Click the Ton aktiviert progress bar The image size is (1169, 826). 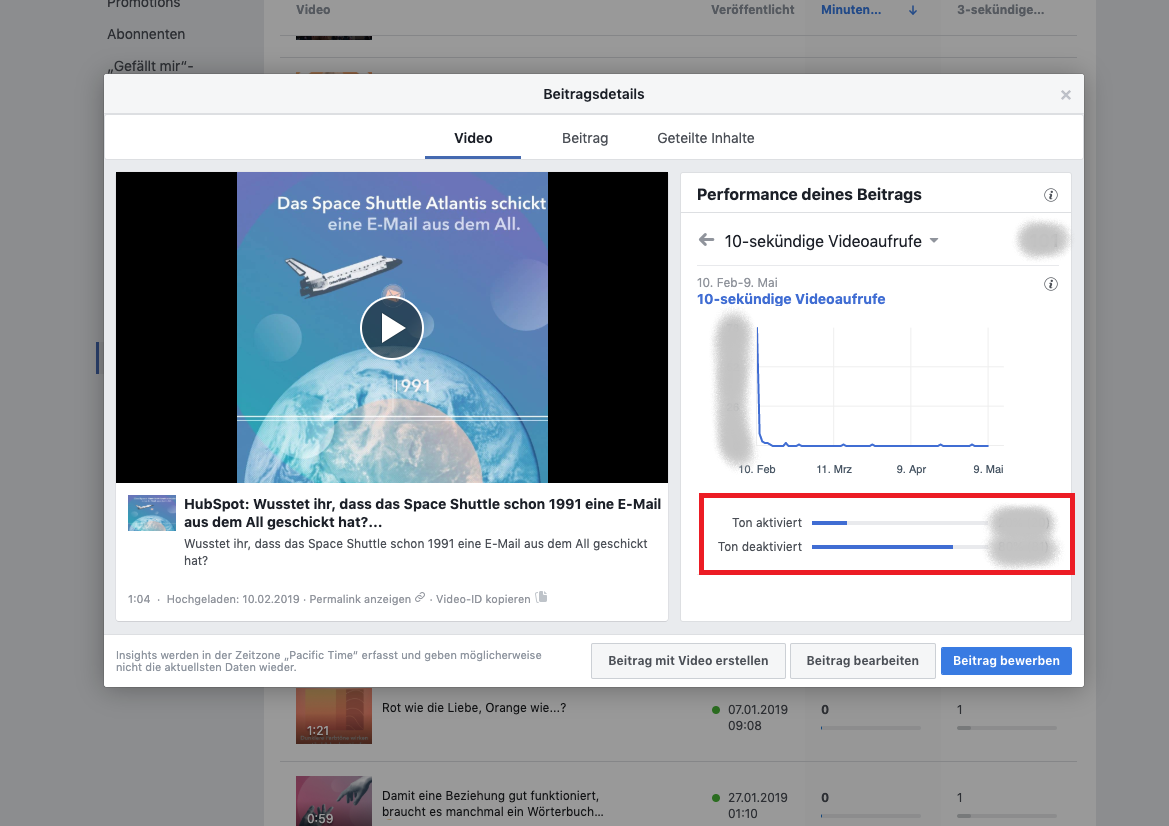click(900, 523)
